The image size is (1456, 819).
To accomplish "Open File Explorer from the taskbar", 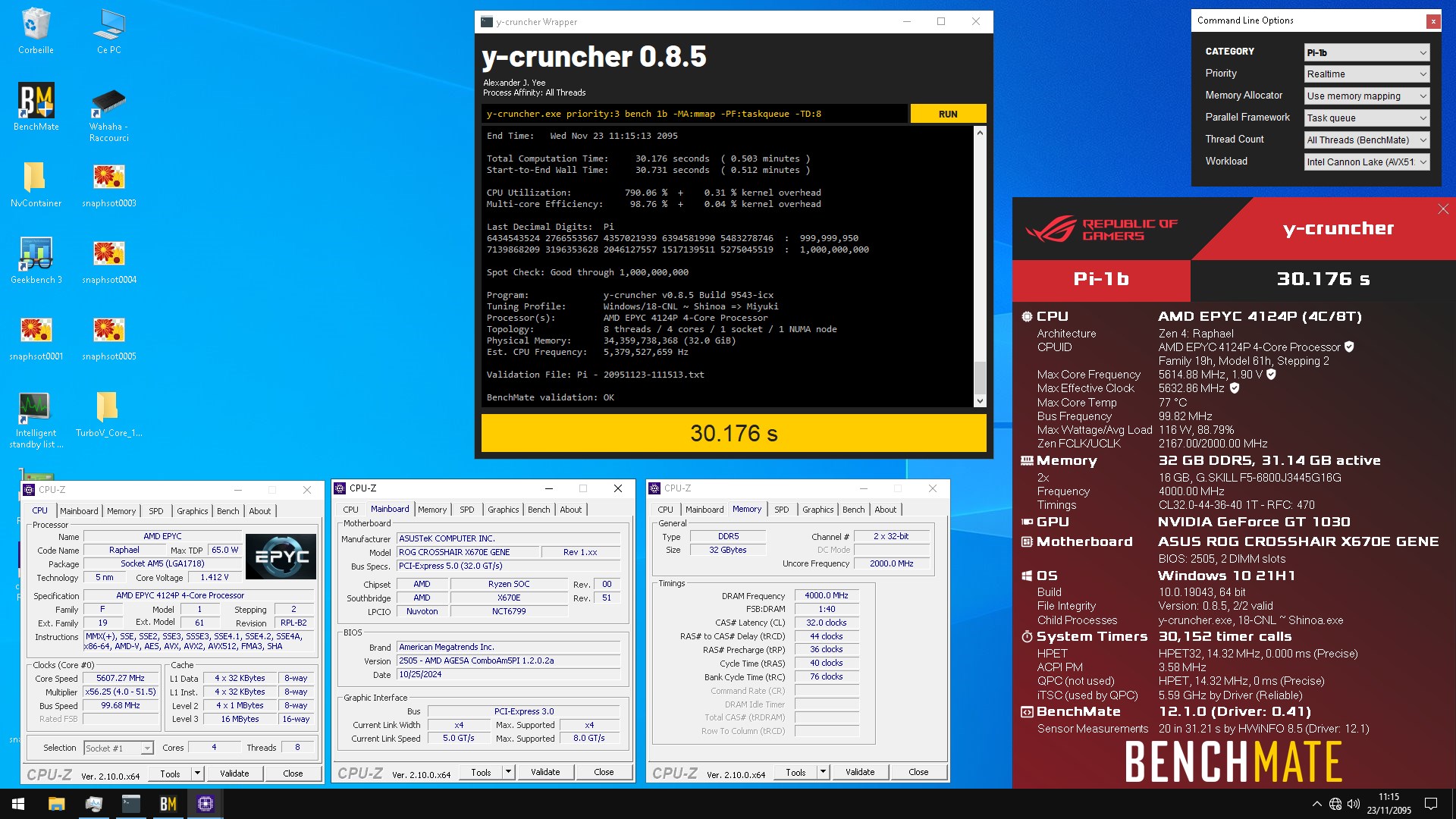I will click(57, 804).
